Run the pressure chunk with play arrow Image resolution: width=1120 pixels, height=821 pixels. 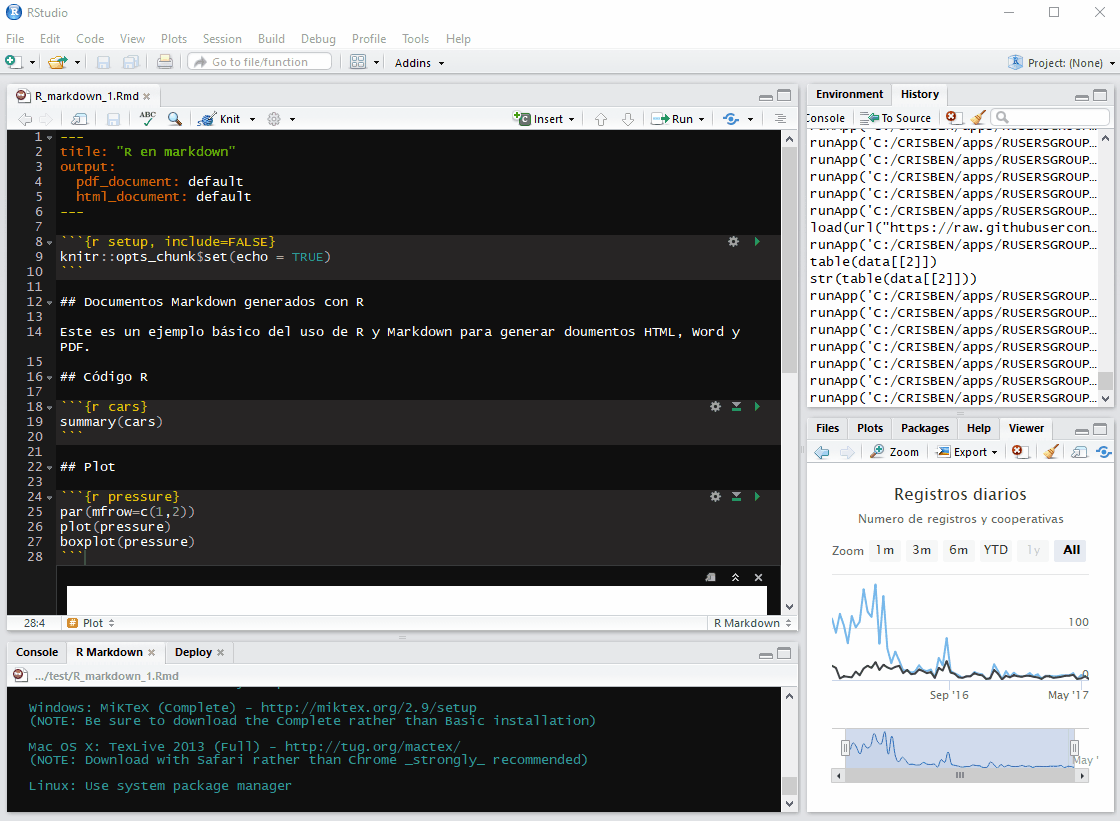coord(757,497)
